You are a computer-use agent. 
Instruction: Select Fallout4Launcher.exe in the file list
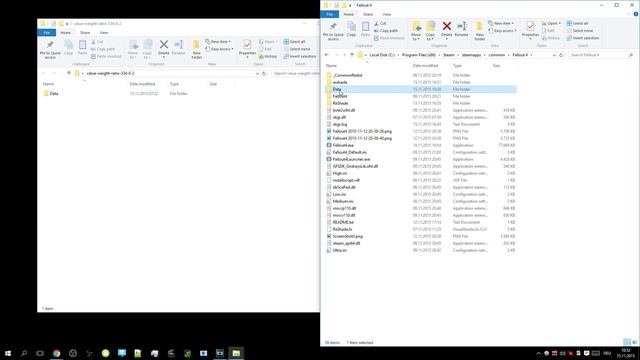pyautogui.click(x=351, y=159)
